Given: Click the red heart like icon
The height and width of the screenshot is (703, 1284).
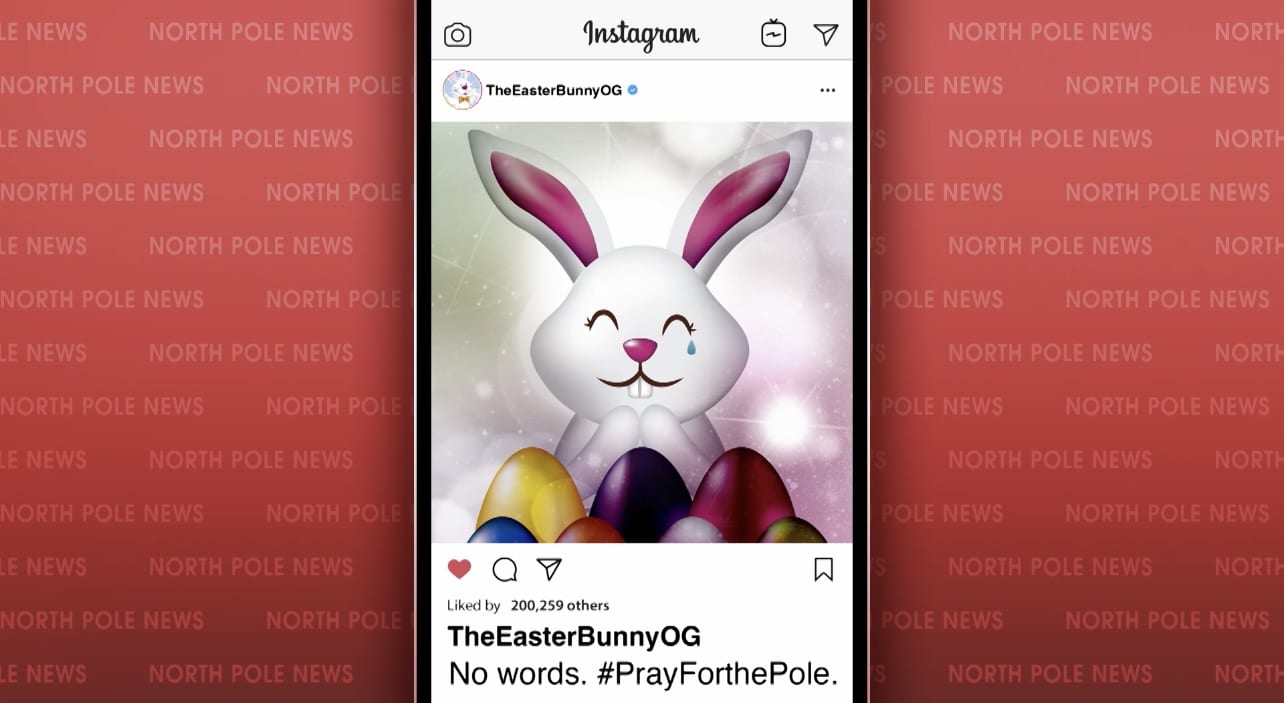Looking at the screenshot, I should (459, 569).
